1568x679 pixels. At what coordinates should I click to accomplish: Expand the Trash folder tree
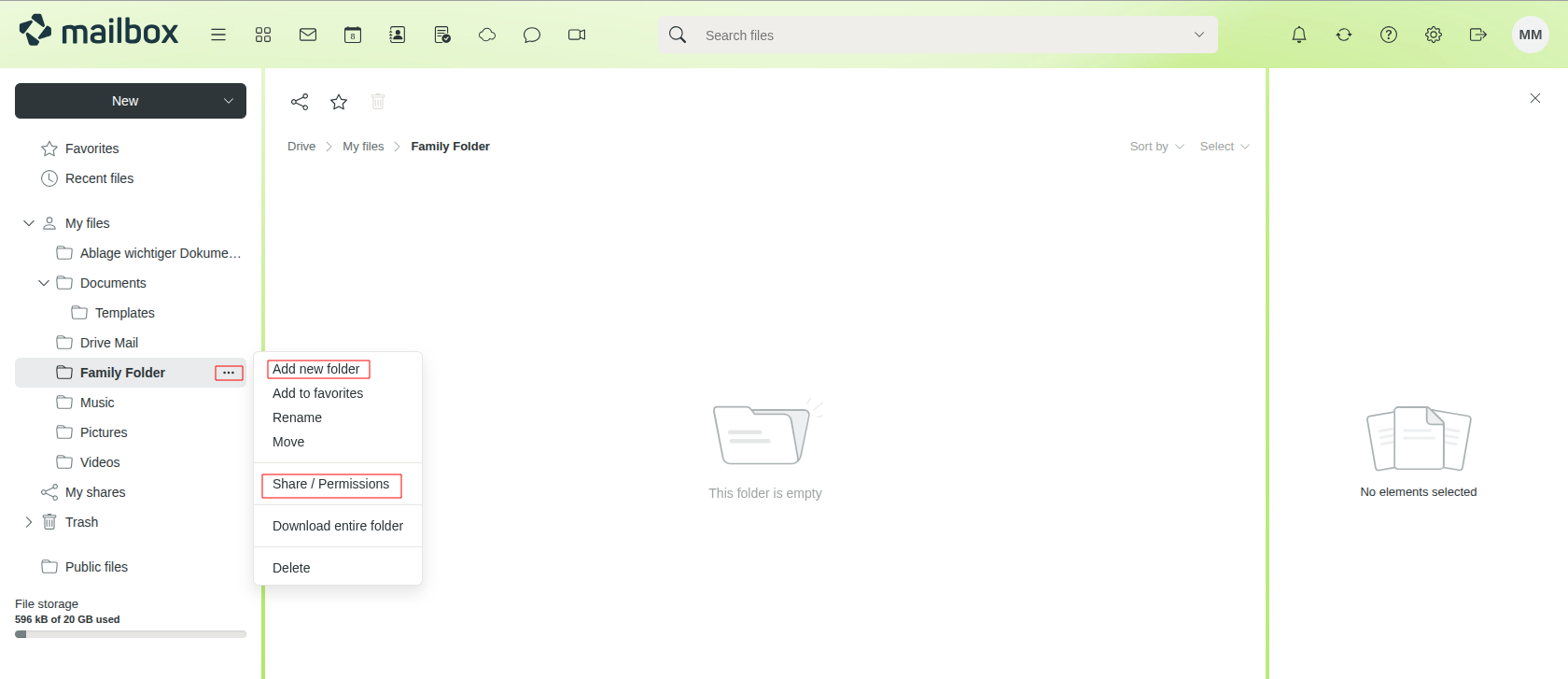pos(29,522)
